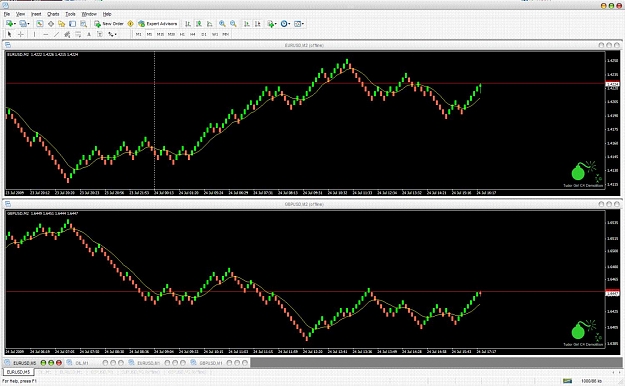Open the Market Watch panel icon
625x386 pixels.
(x=40, y=24)
